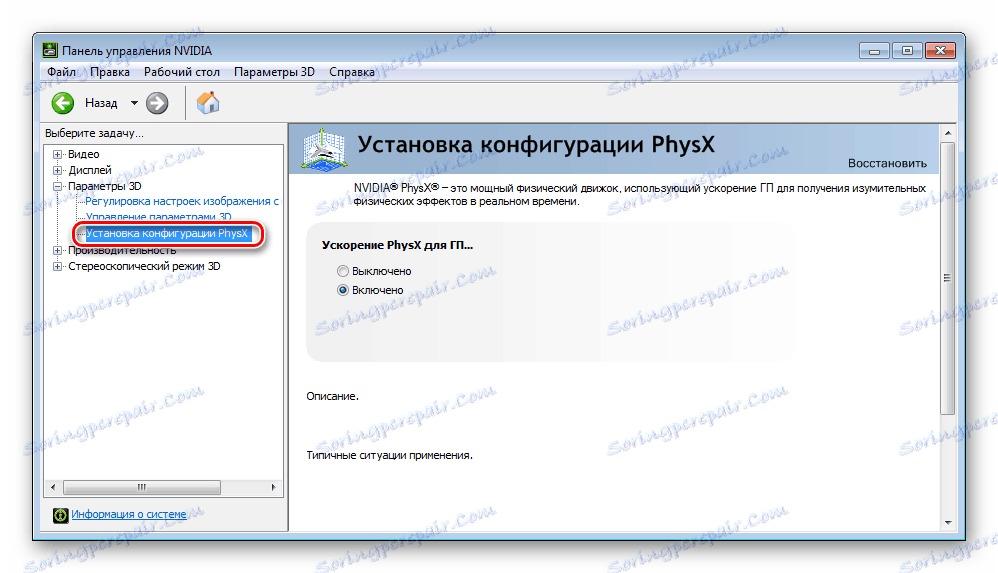Click main panel scrollbar down arrow
The image size is (998, 573).
coord(948,523)
